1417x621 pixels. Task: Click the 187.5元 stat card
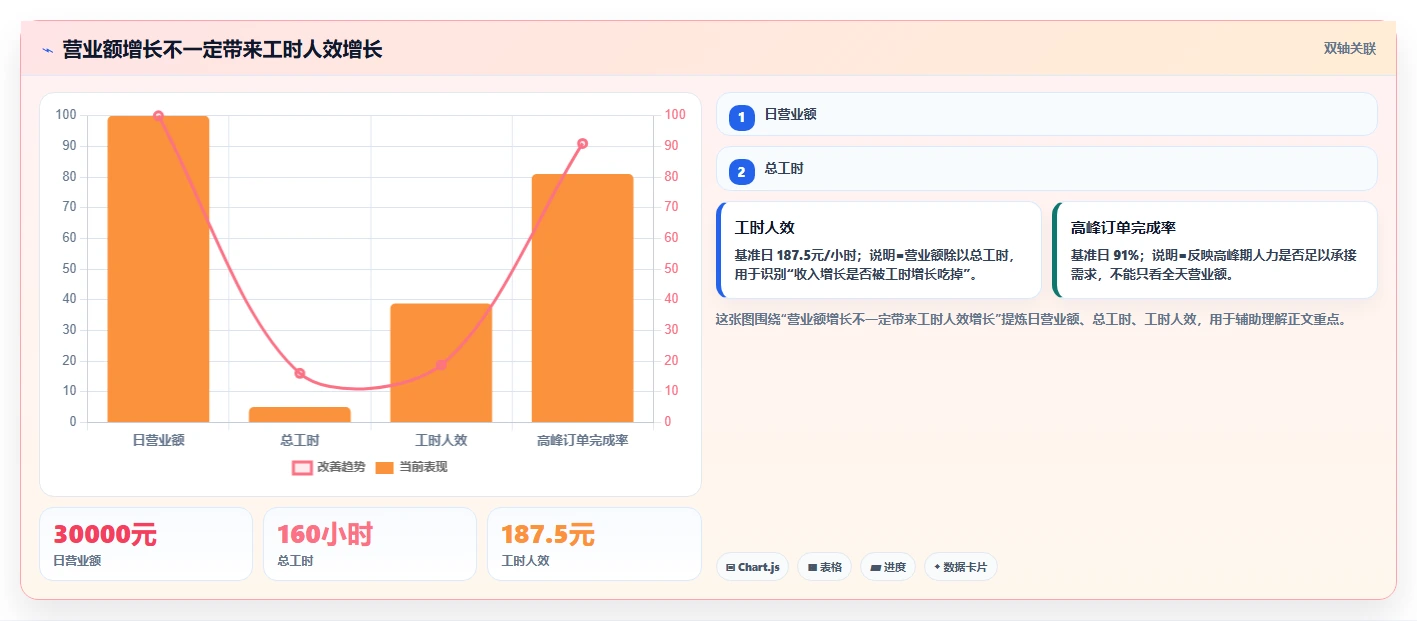594,544
